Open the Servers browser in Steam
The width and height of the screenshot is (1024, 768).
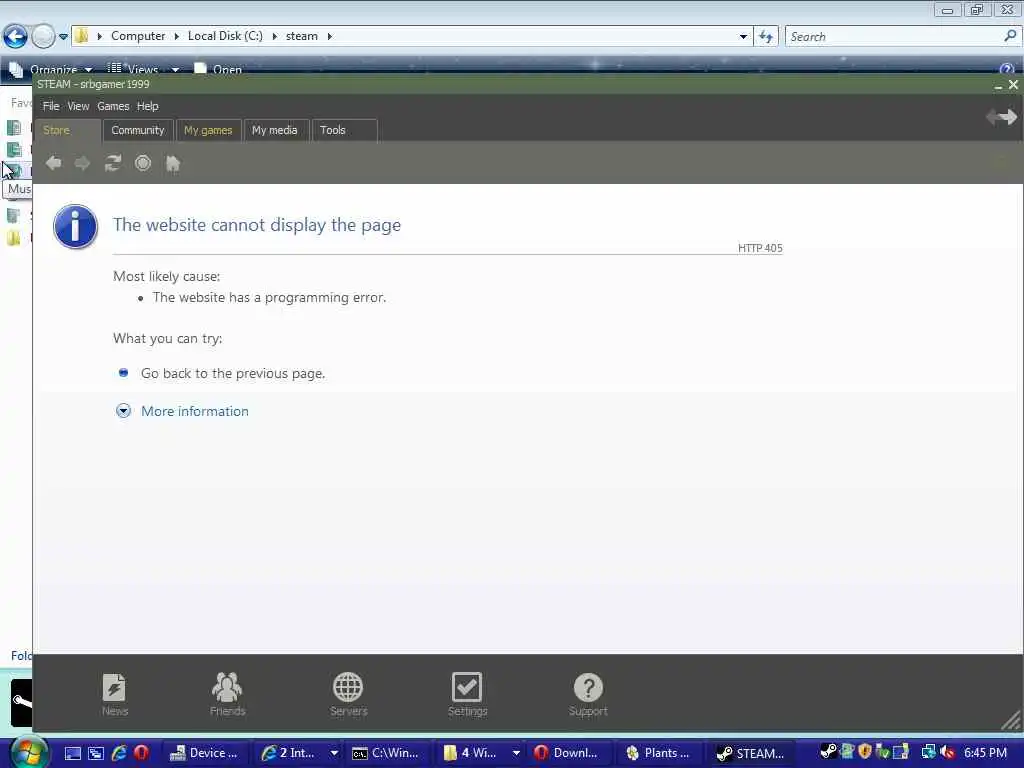pos(348,694)
